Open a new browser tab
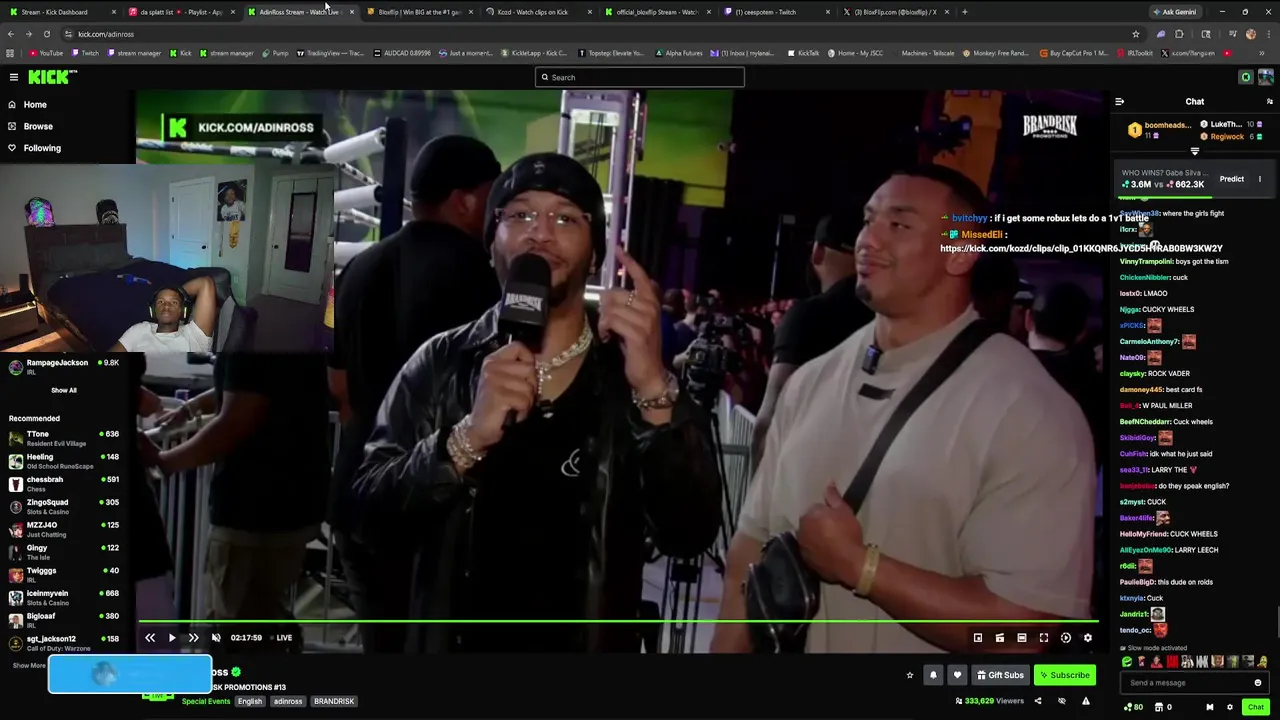This screenshot has height=720, width=1280. point(965,12)
